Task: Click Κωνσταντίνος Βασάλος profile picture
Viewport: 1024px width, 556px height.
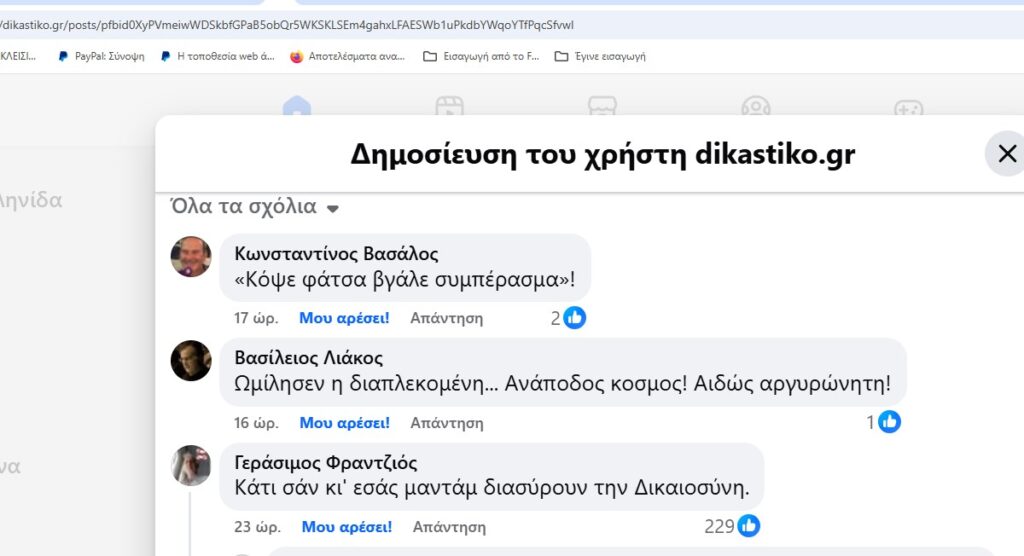Action: coord(191,257)
